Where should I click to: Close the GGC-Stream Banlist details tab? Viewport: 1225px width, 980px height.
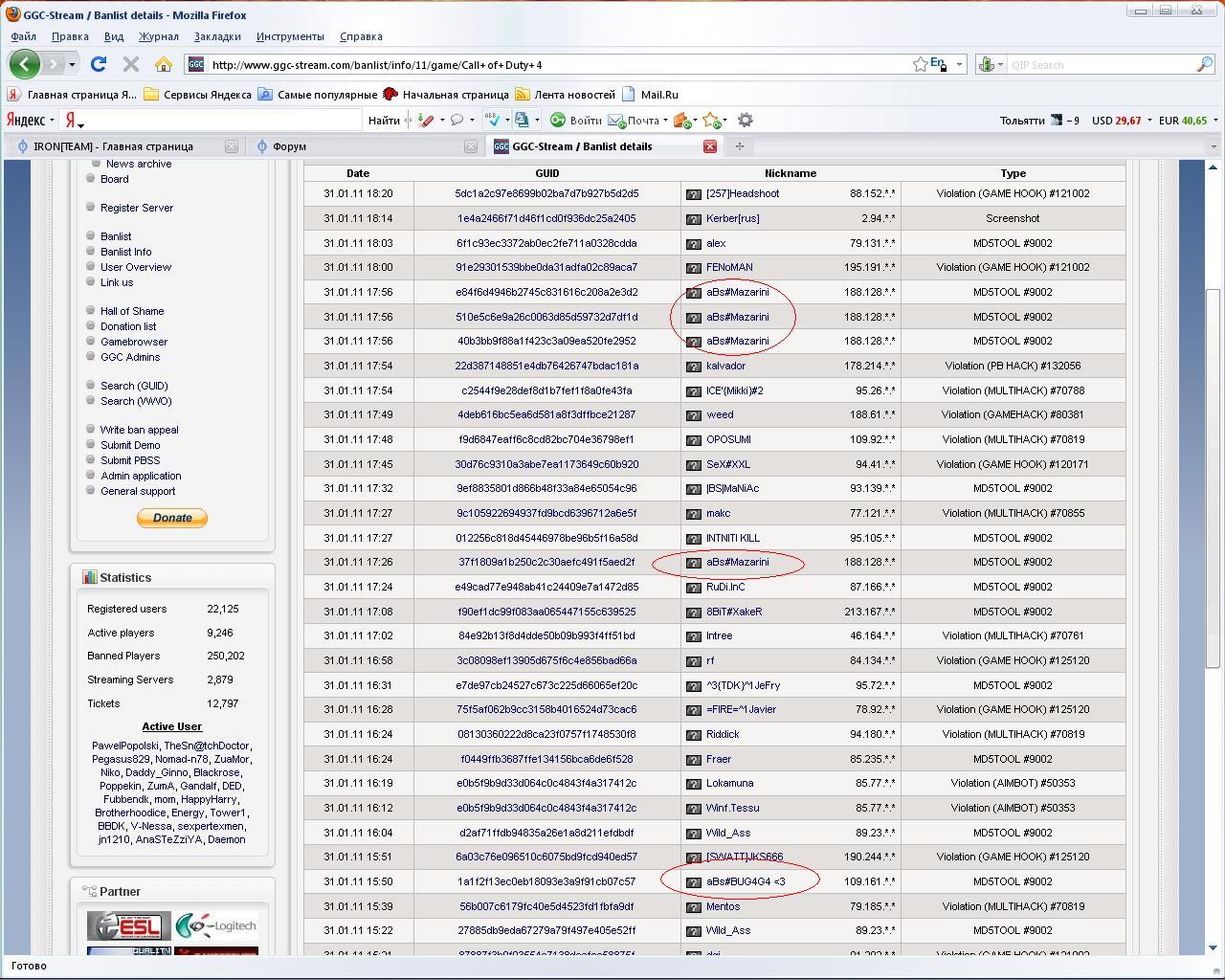710,146
